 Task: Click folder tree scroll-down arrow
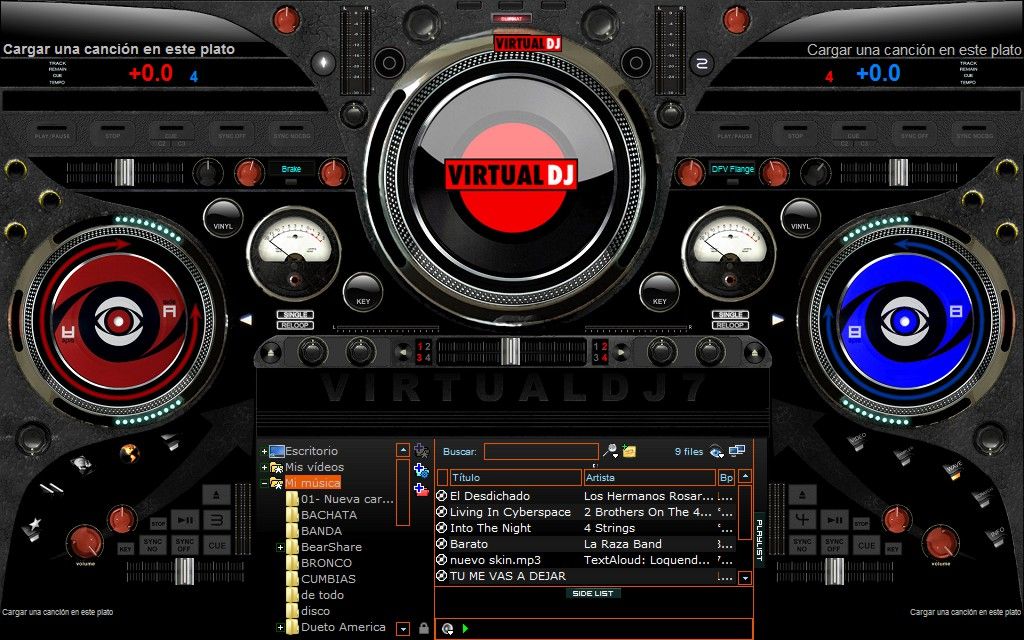click(x=403, y=629)
